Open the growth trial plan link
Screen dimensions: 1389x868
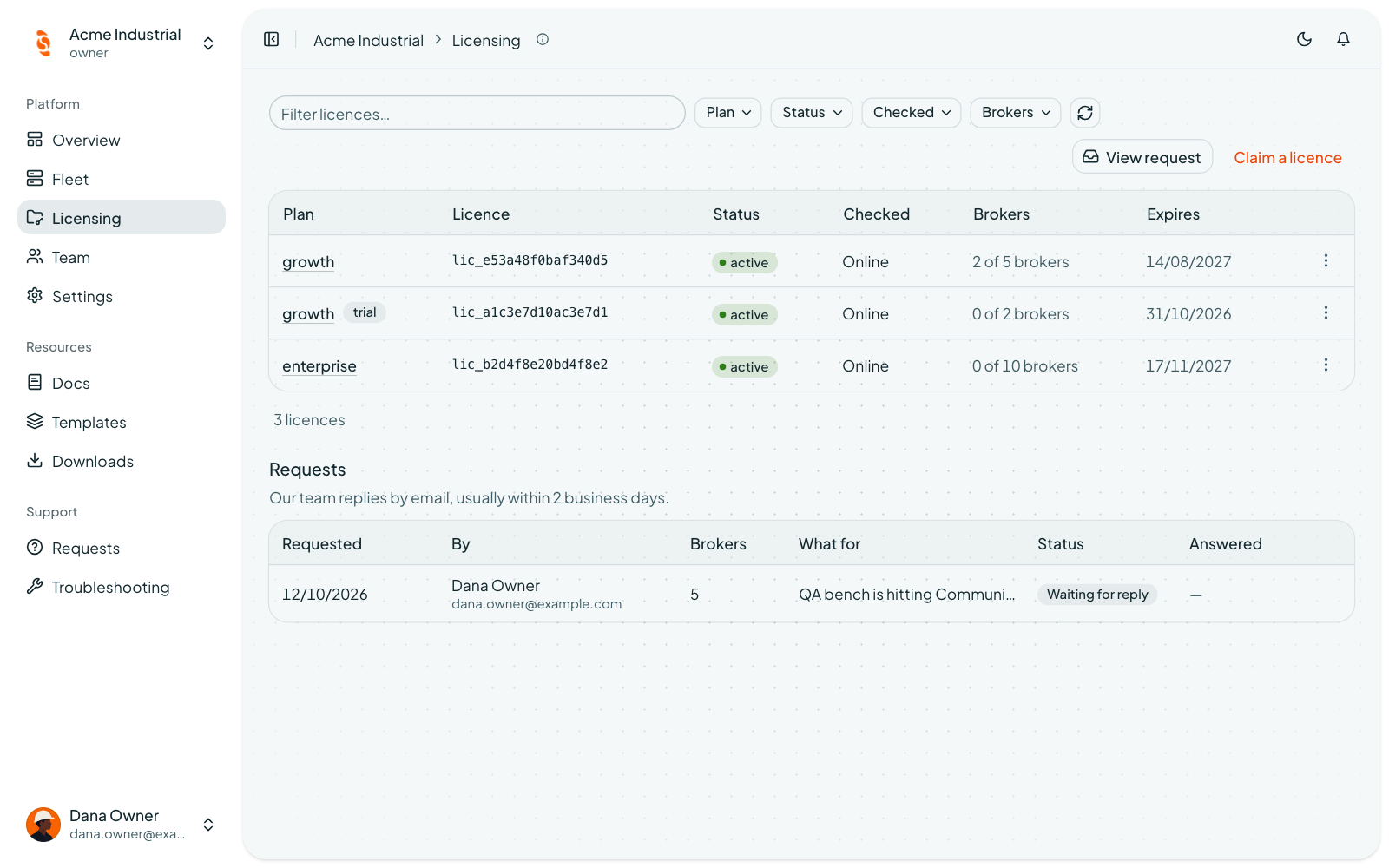[x=308, y=314]
